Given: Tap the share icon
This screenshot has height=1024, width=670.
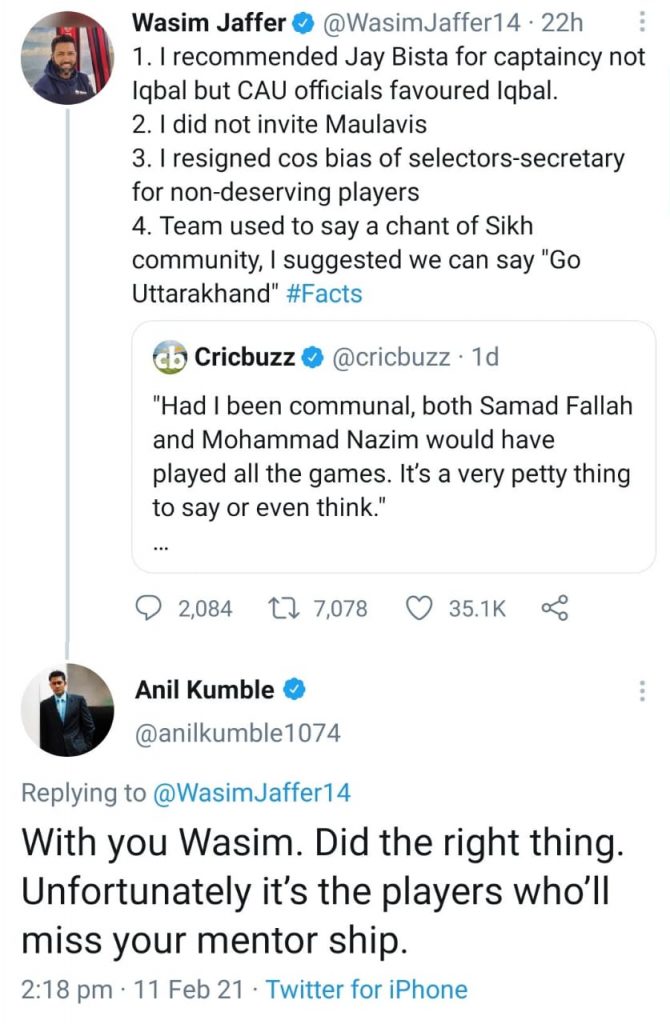Looking at the screenshot, I should point(554,607).
